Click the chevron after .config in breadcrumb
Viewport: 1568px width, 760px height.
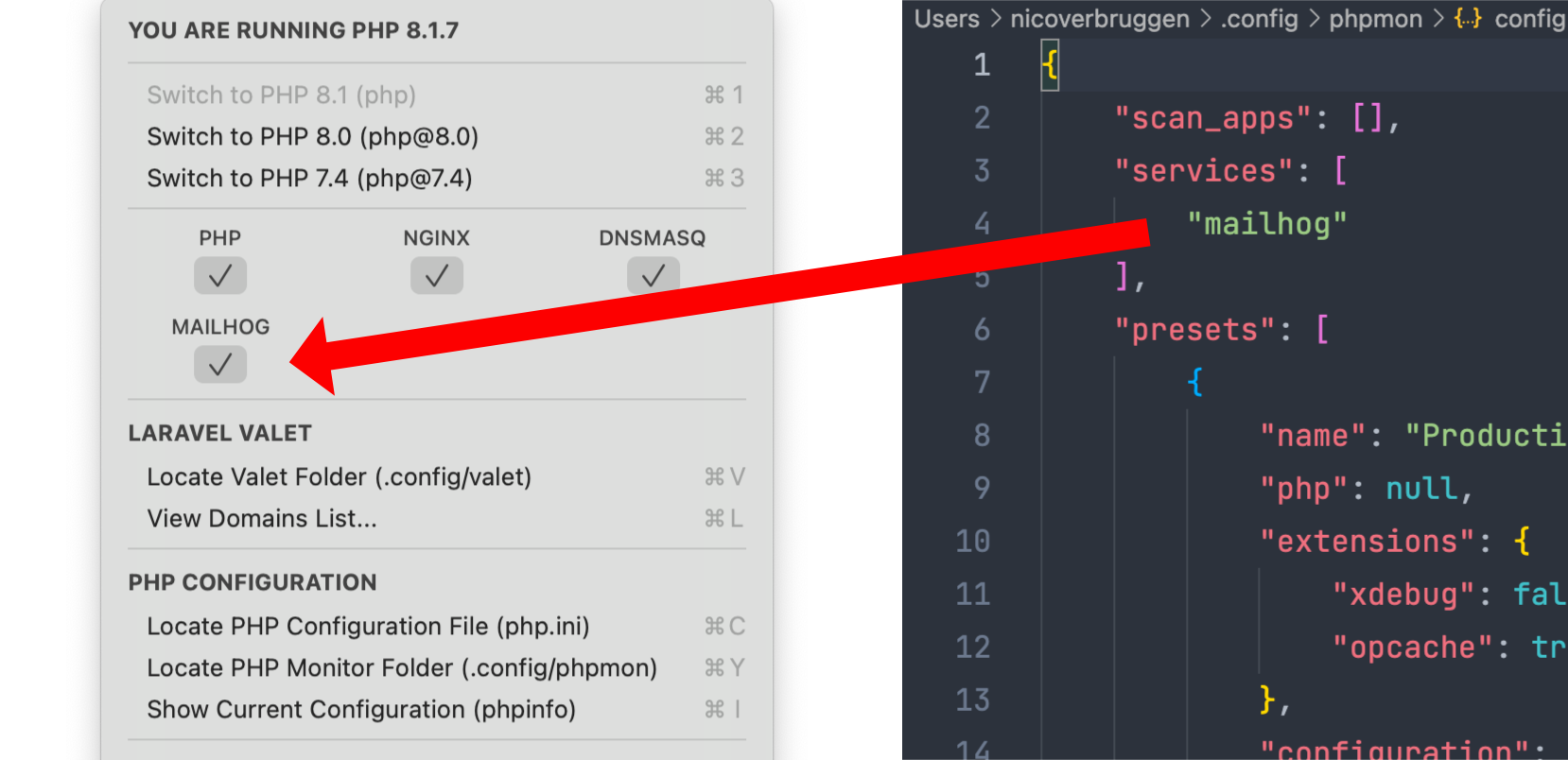pyautogui.click(x=1314, y=19)
